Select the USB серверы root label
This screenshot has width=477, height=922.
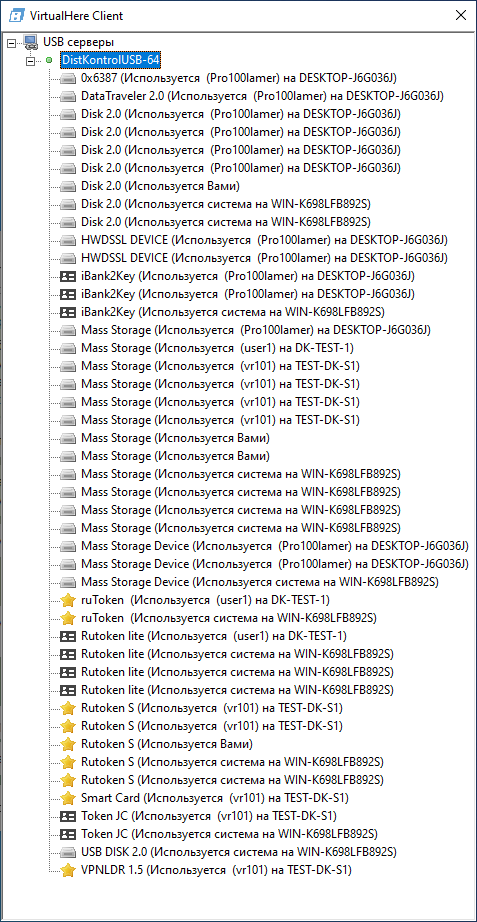78,42
